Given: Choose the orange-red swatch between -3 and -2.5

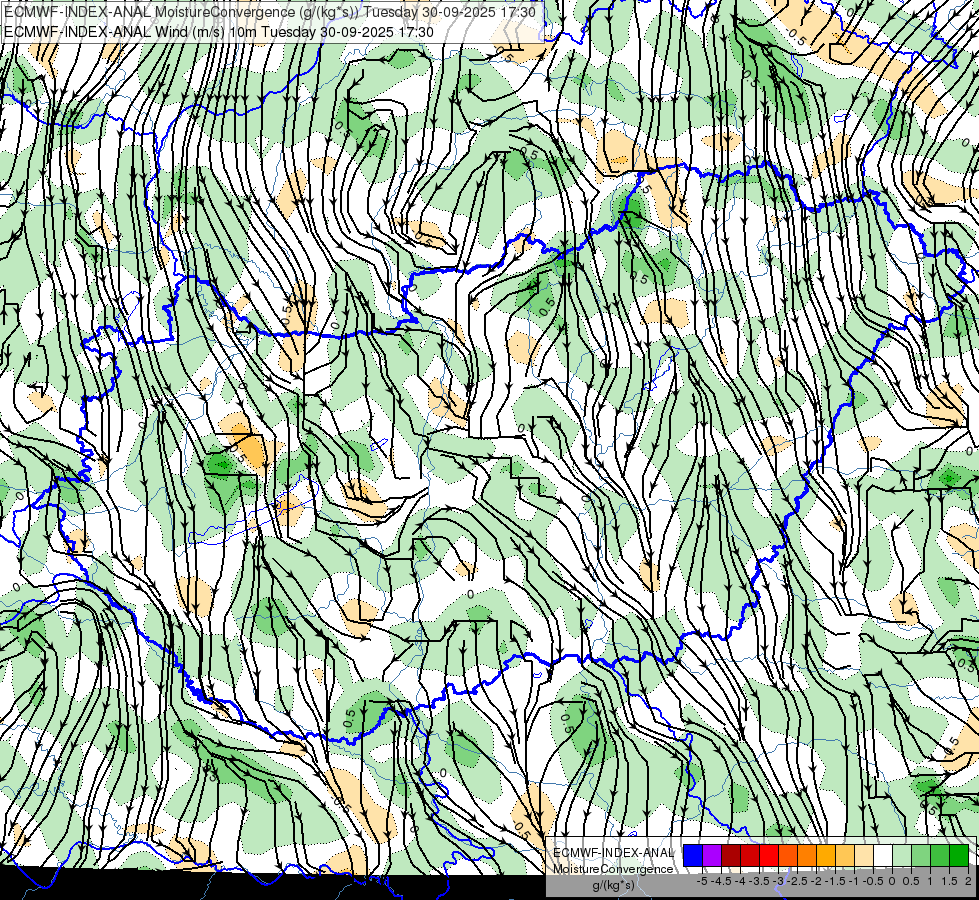Looking at the screenshot, I should [788, 855].
